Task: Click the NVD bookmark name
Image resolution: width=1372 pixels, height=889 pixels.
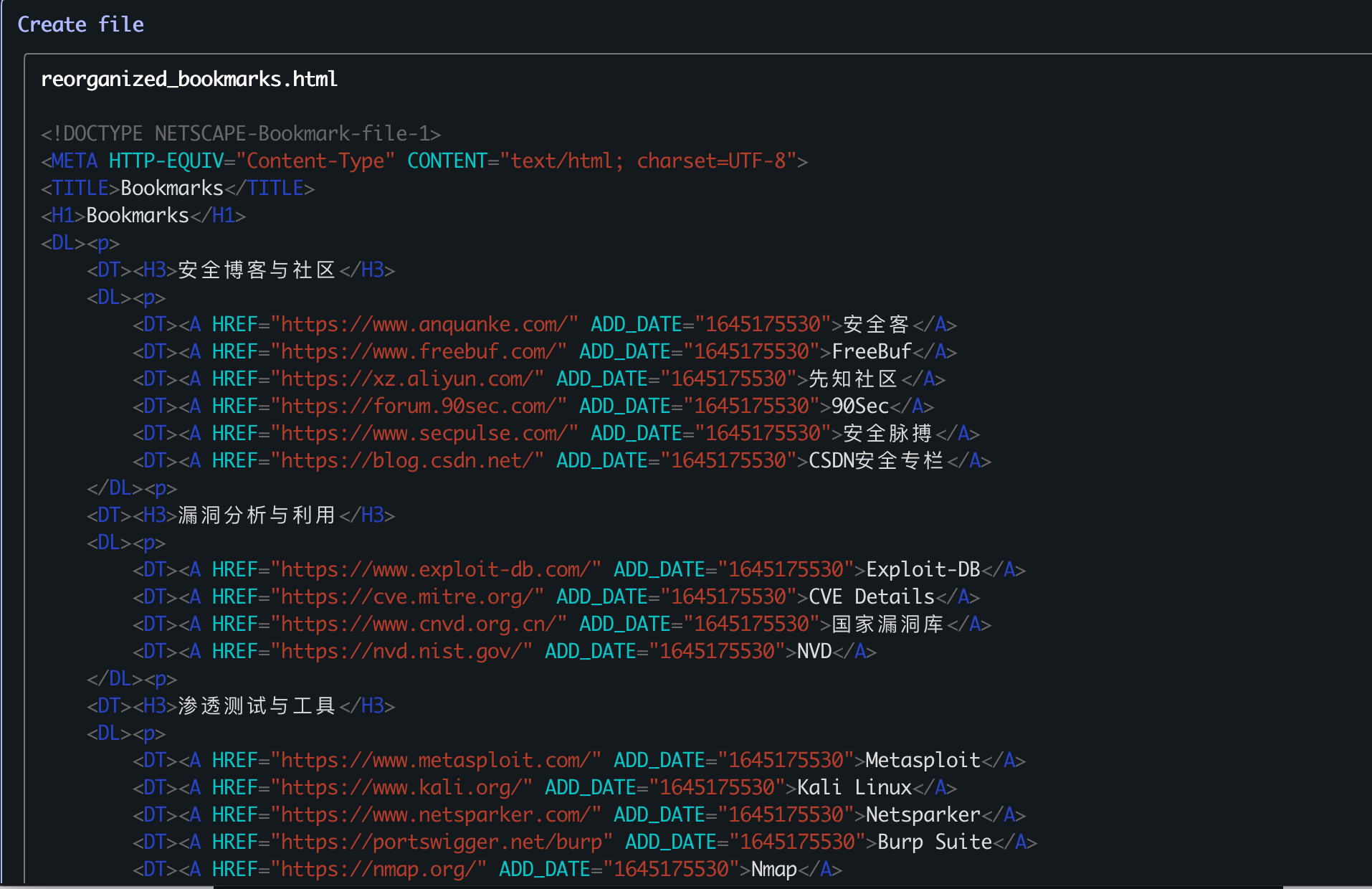Action: [x=814, y=651]
